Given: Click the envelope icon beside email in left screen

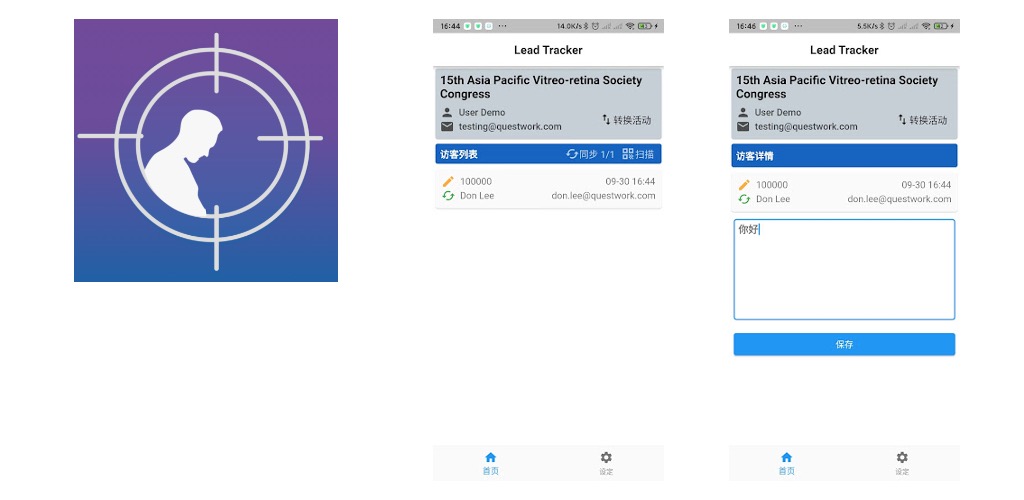Looking at the screenshot, I should 447,127.
